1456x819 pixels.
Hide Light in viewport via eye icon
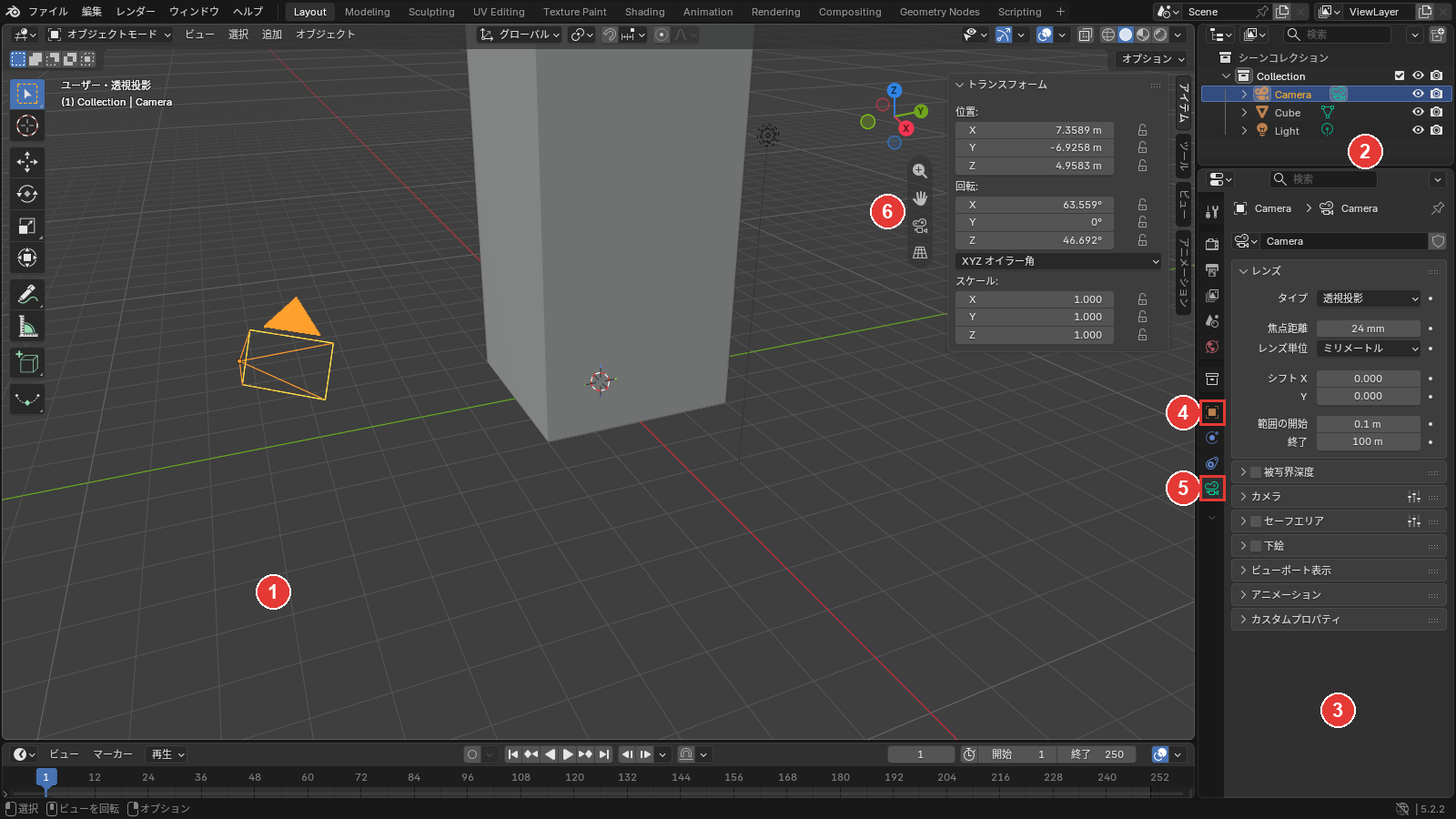(1418, 130)
